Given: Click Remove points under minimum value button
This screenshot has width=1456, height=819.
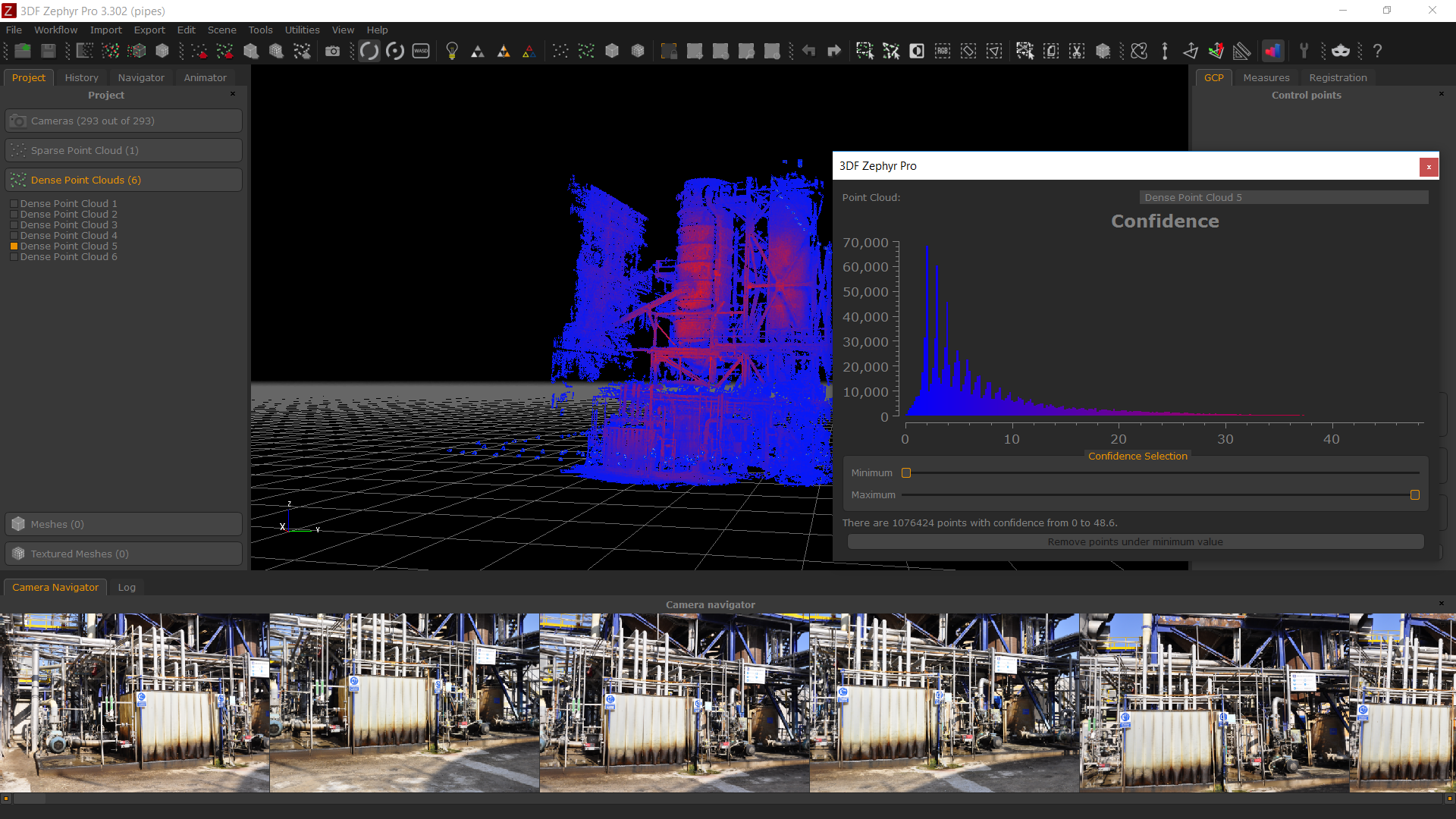Looking at the screenshot, I should [x=1135, y=541].
